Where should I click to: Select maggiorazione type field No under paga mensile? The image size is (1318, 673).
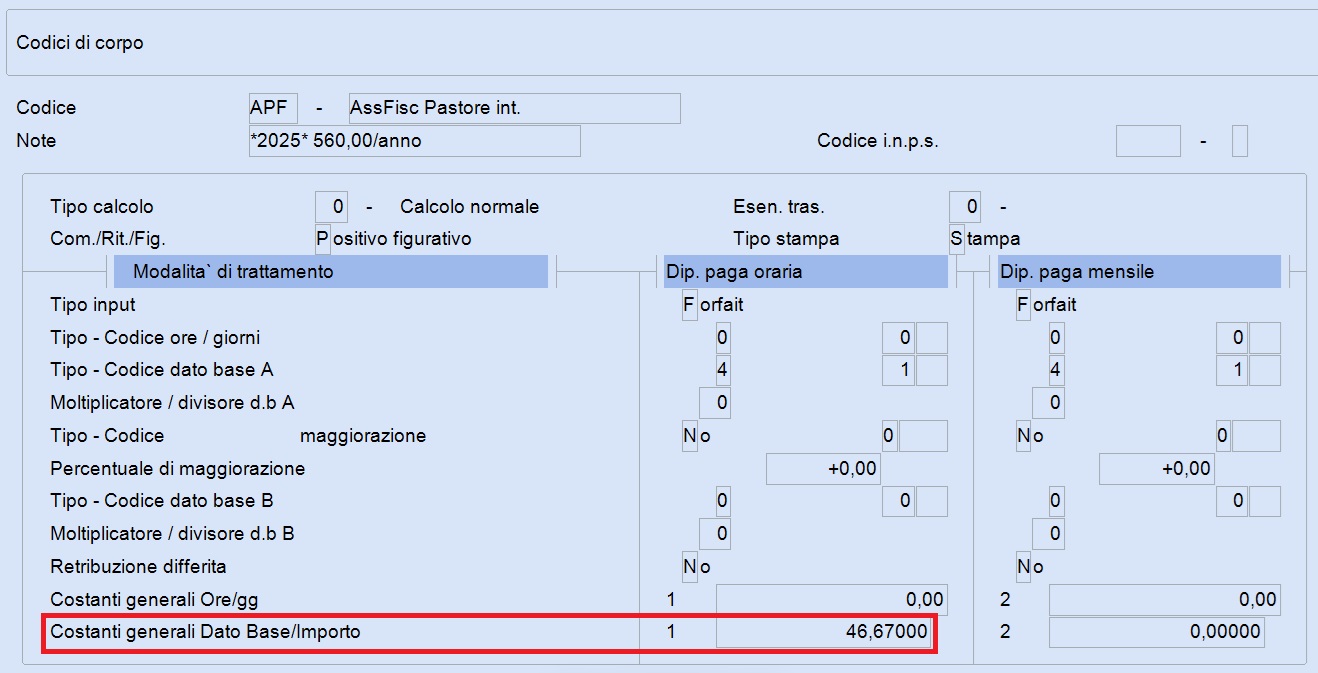[1022, 436]
